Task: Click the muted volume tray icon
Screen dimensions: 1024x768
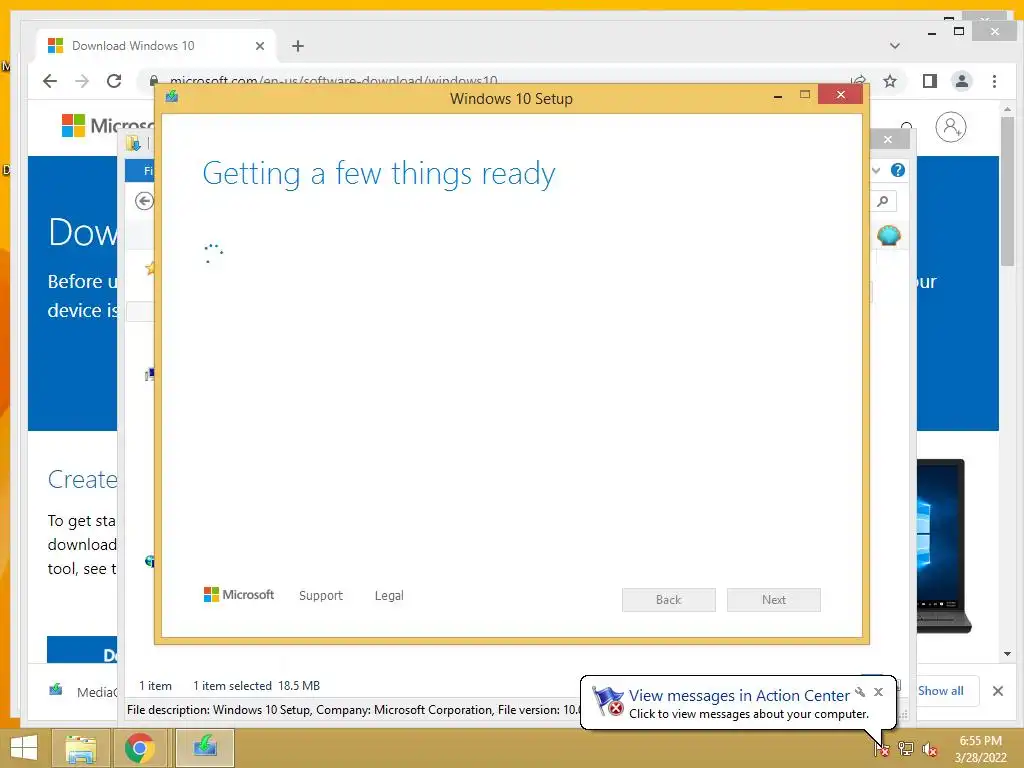Action: click(x=930, y=748)
